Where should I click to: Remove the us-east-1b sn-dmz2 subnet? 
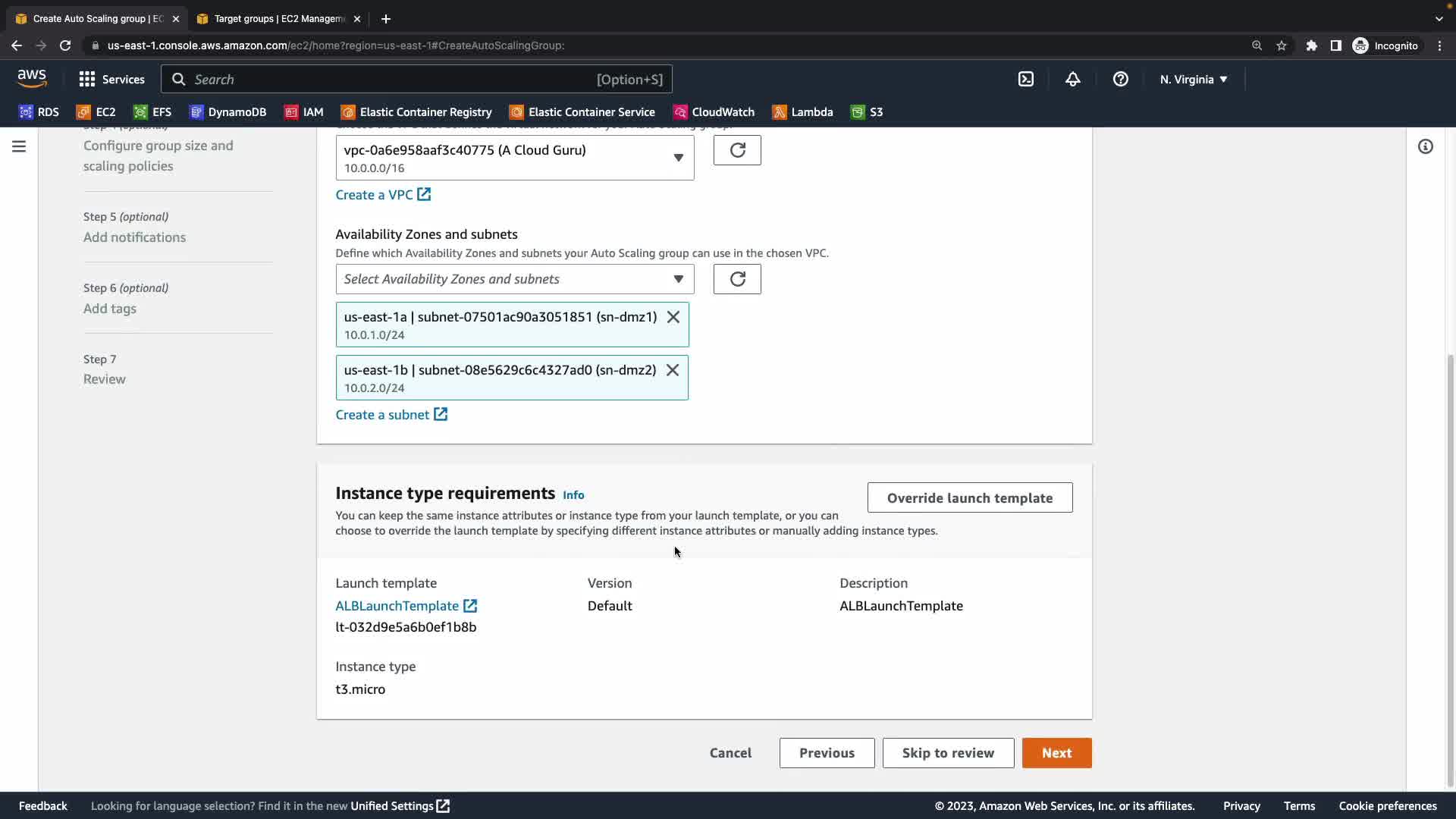point(672,370)
